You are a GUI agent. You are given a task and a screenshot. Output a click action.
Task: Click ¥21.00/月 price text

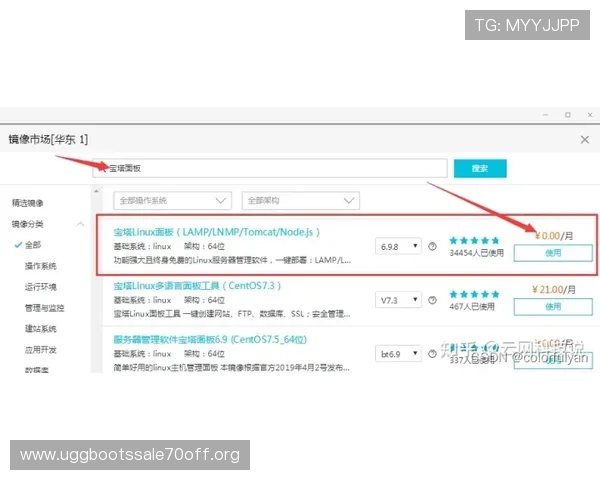click(553, 290)
